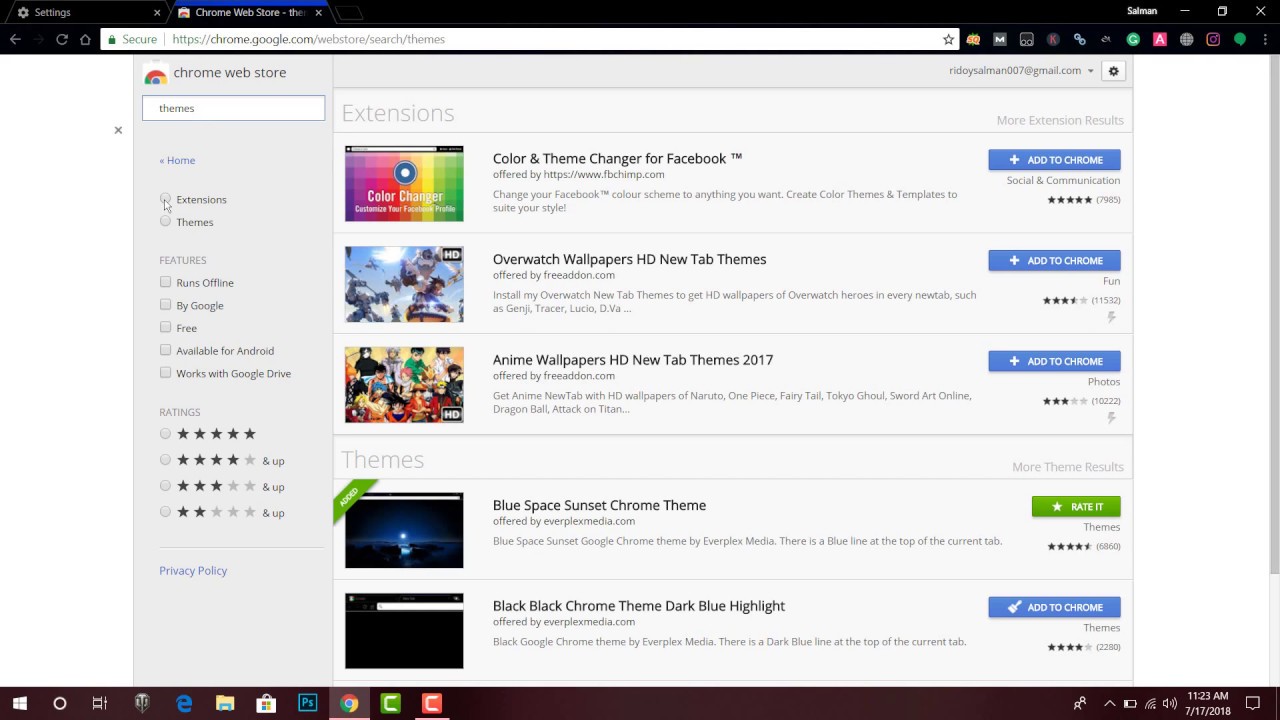Bookmark this page with the star icon
The image size is (1280, 720).
pos(948,39)
